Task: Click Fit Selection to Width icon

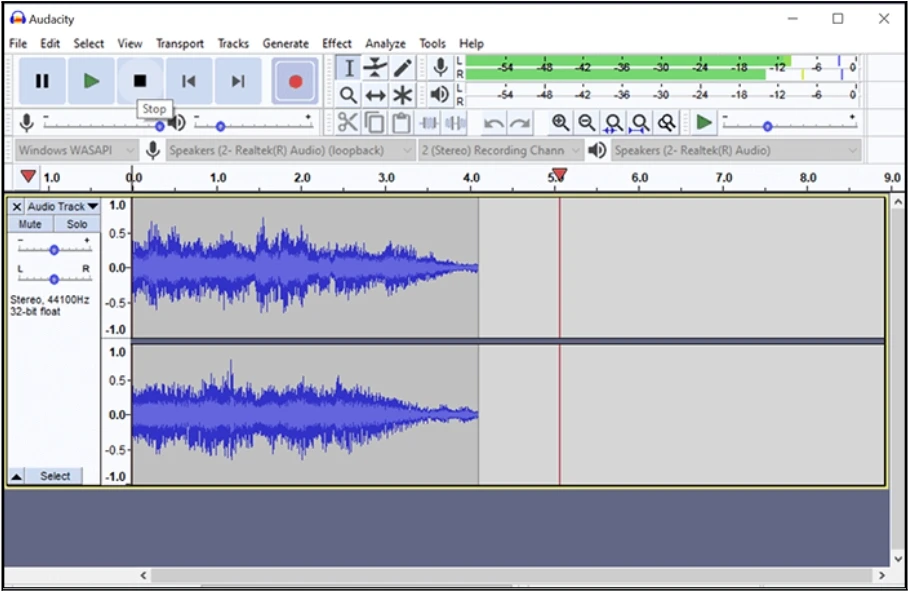Action: tap(613, 123)
